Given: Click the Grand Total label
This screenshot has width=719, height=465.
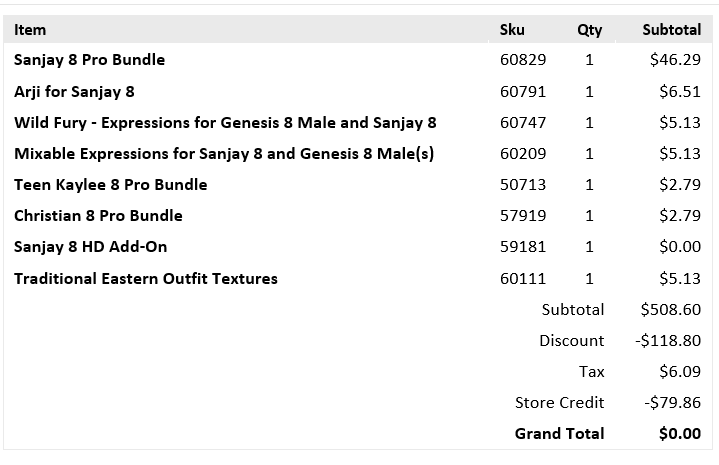Looking at the screenshot, I should point(559,434).
